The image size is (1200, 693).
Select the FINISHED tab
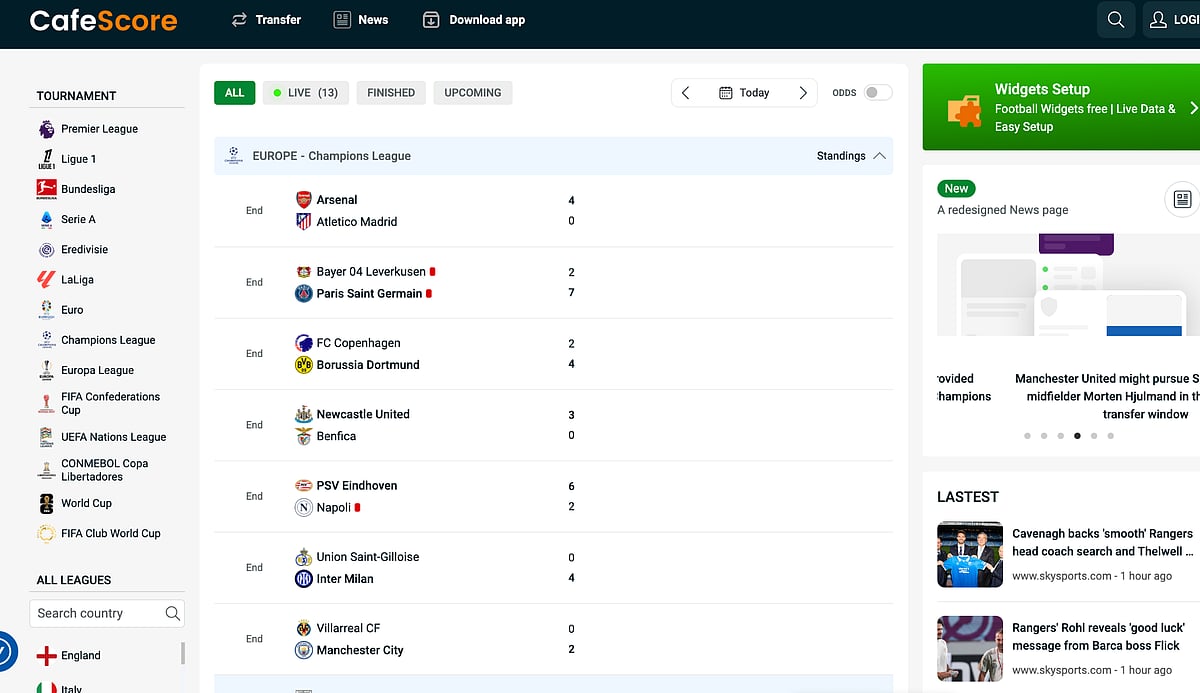tap(391, 93)
